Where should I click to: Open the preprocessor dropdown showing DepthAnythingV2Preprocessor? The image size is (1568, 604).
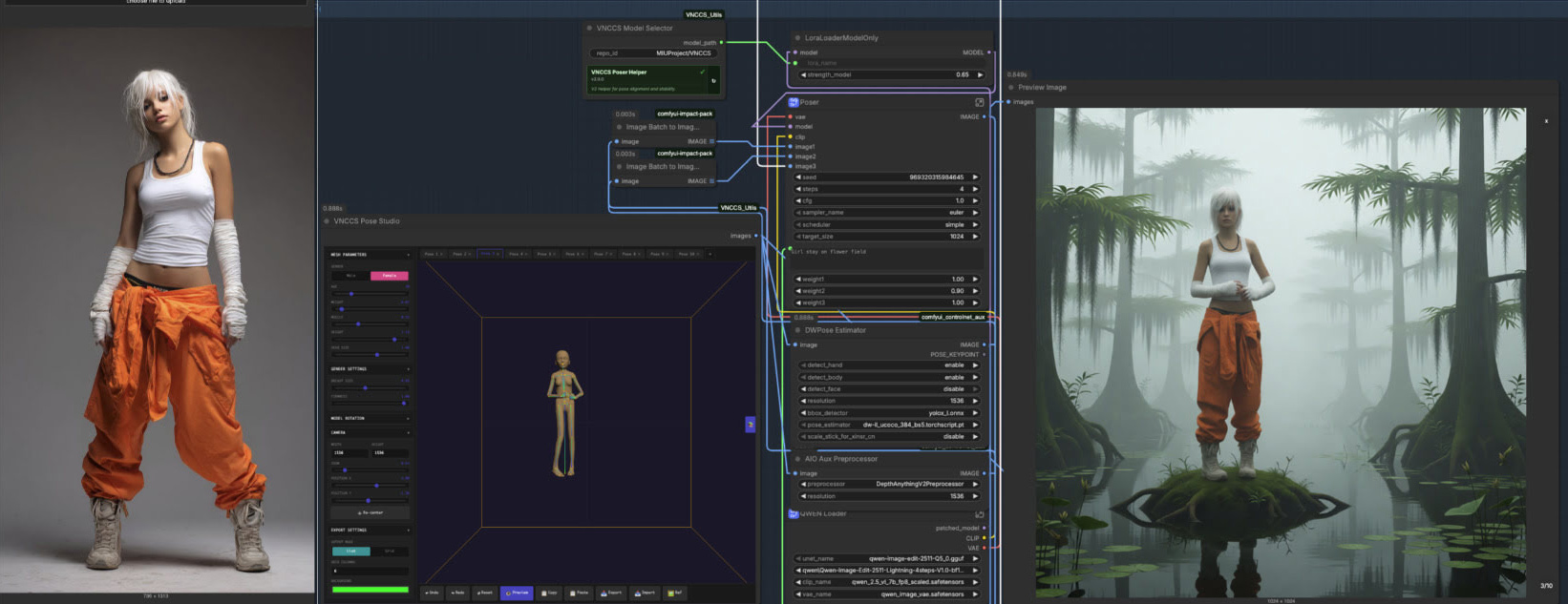[x=888, y=484]
